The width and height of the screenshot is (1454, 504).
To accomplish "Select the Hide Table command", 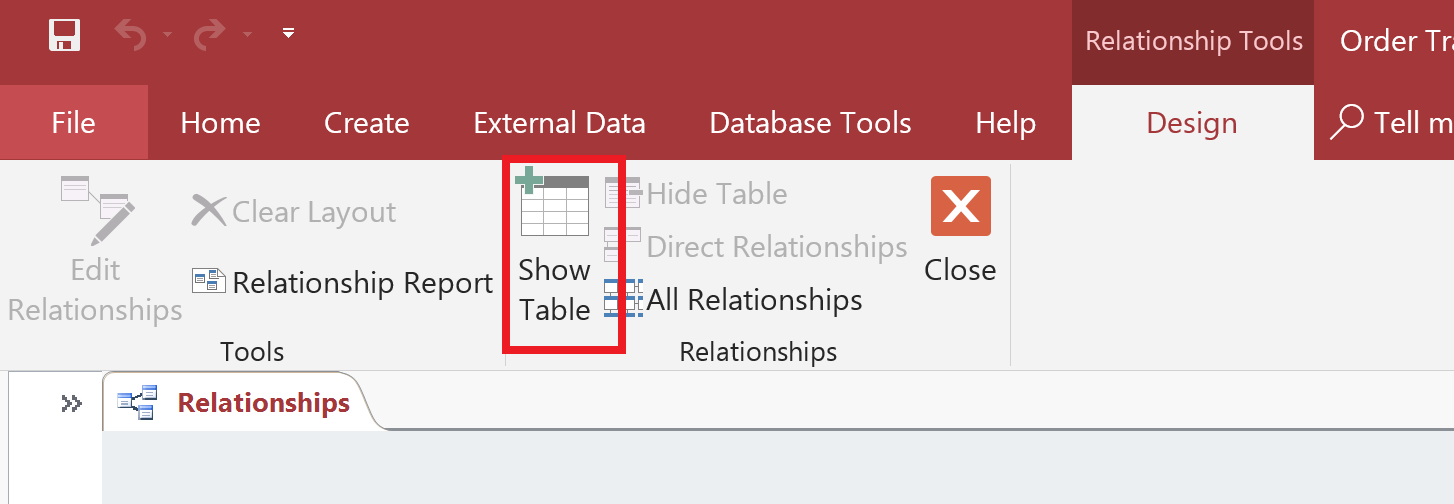I will [696, 193].
